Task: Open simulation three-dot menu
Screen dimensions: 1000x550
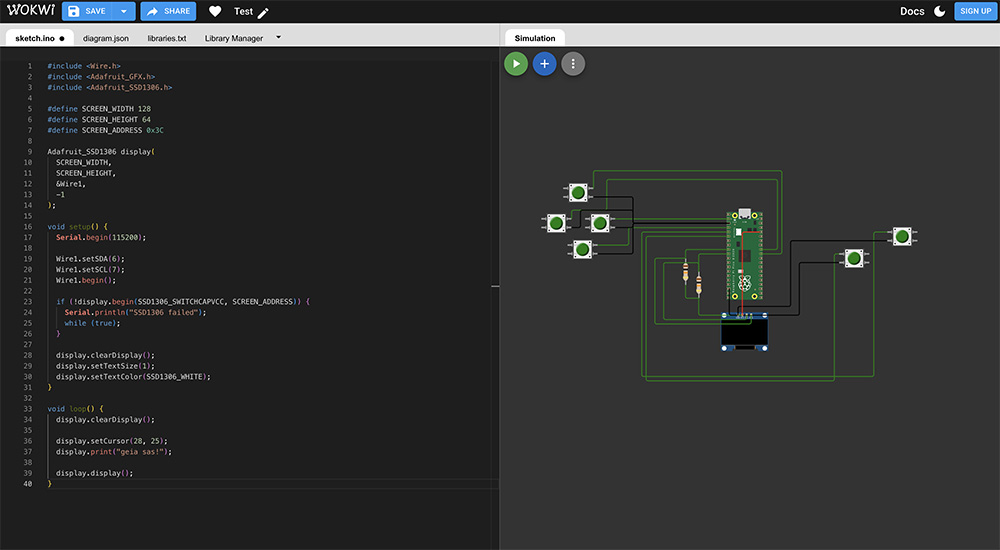Action: pos(573,64)
